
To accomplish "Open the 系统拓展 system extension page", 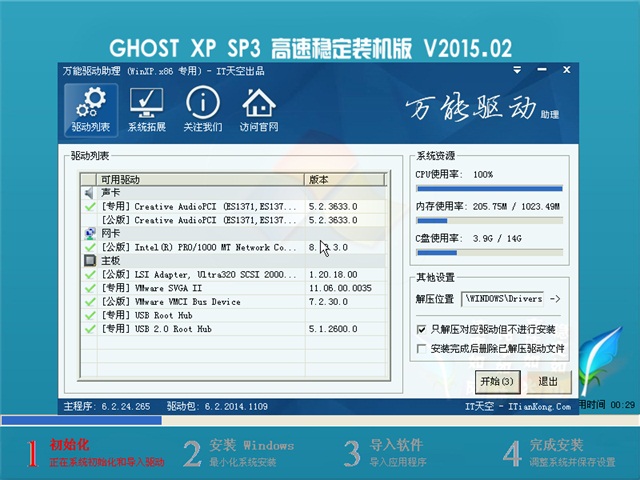I will 147,110.
